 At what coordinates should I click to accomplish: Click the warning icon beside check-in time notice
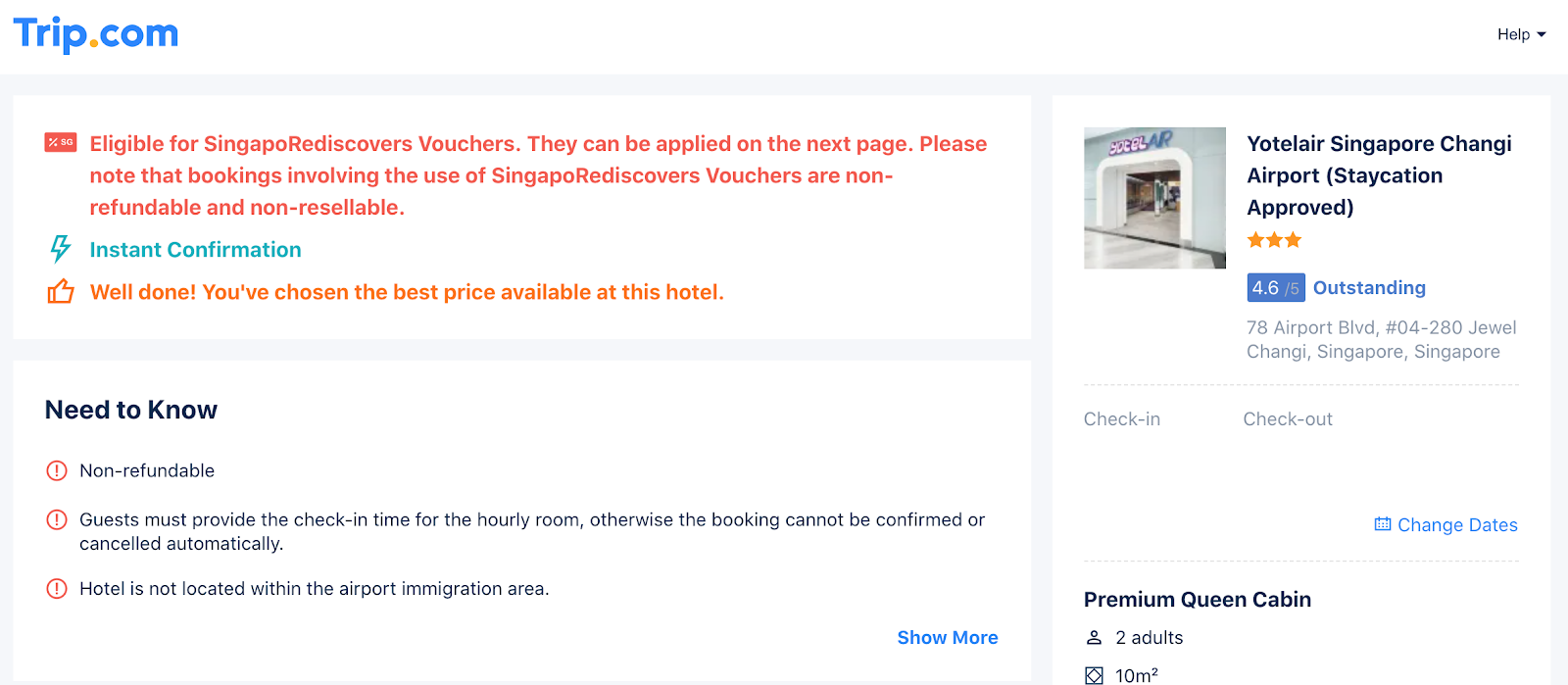coord(57,519)
